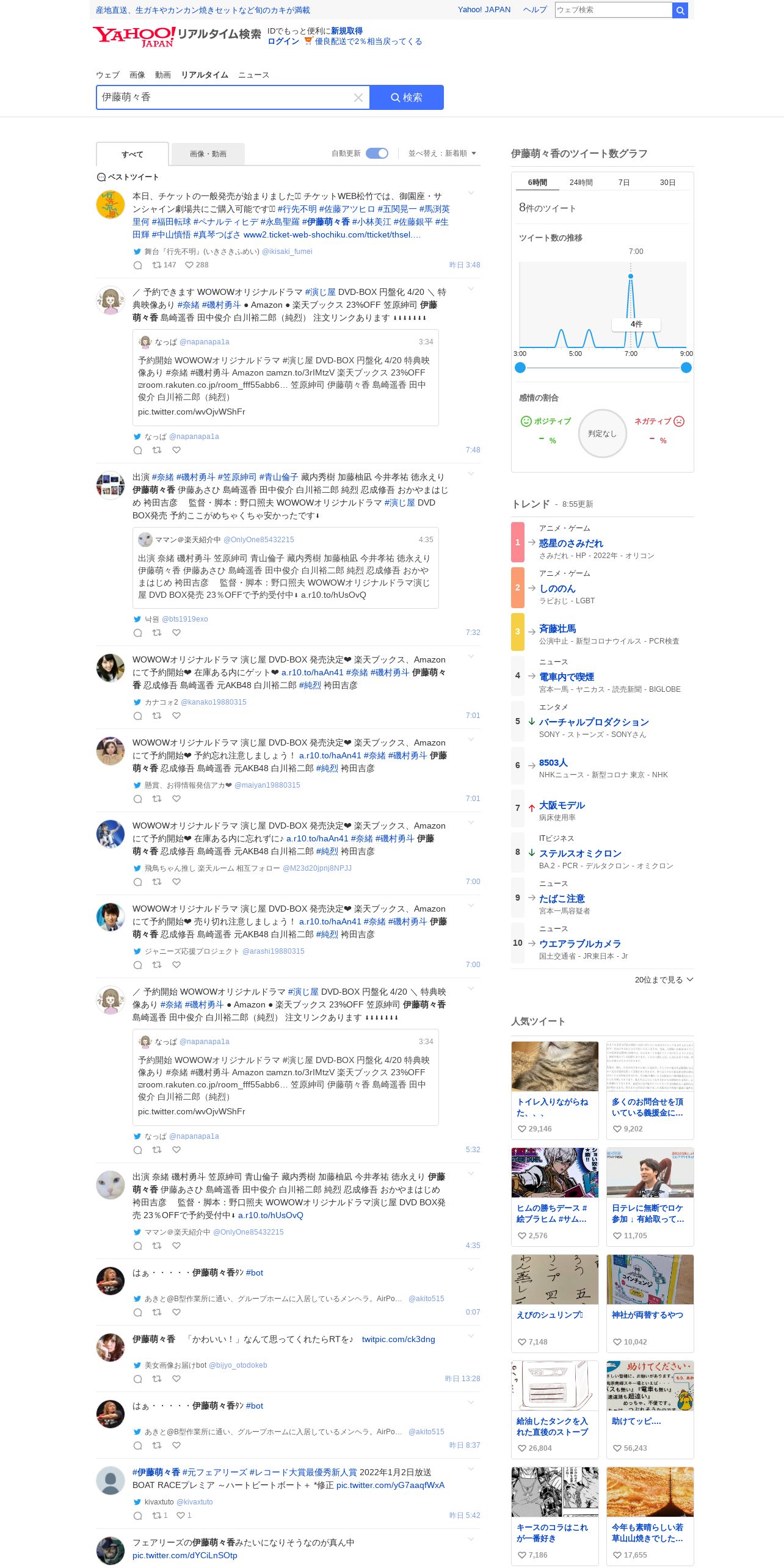
Task: Open the ニュース search category
Action: pos(253,75)
